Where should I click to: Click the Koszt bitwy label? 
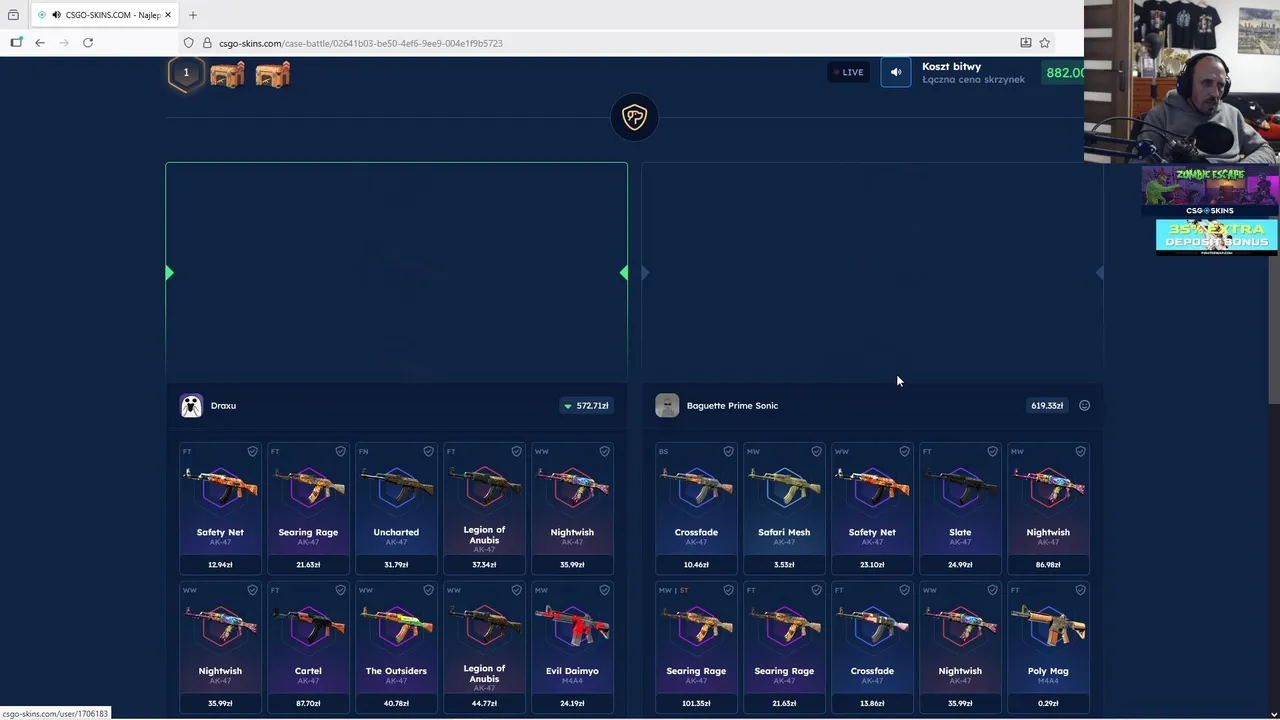pyautogui.click(x=951, y=67)
